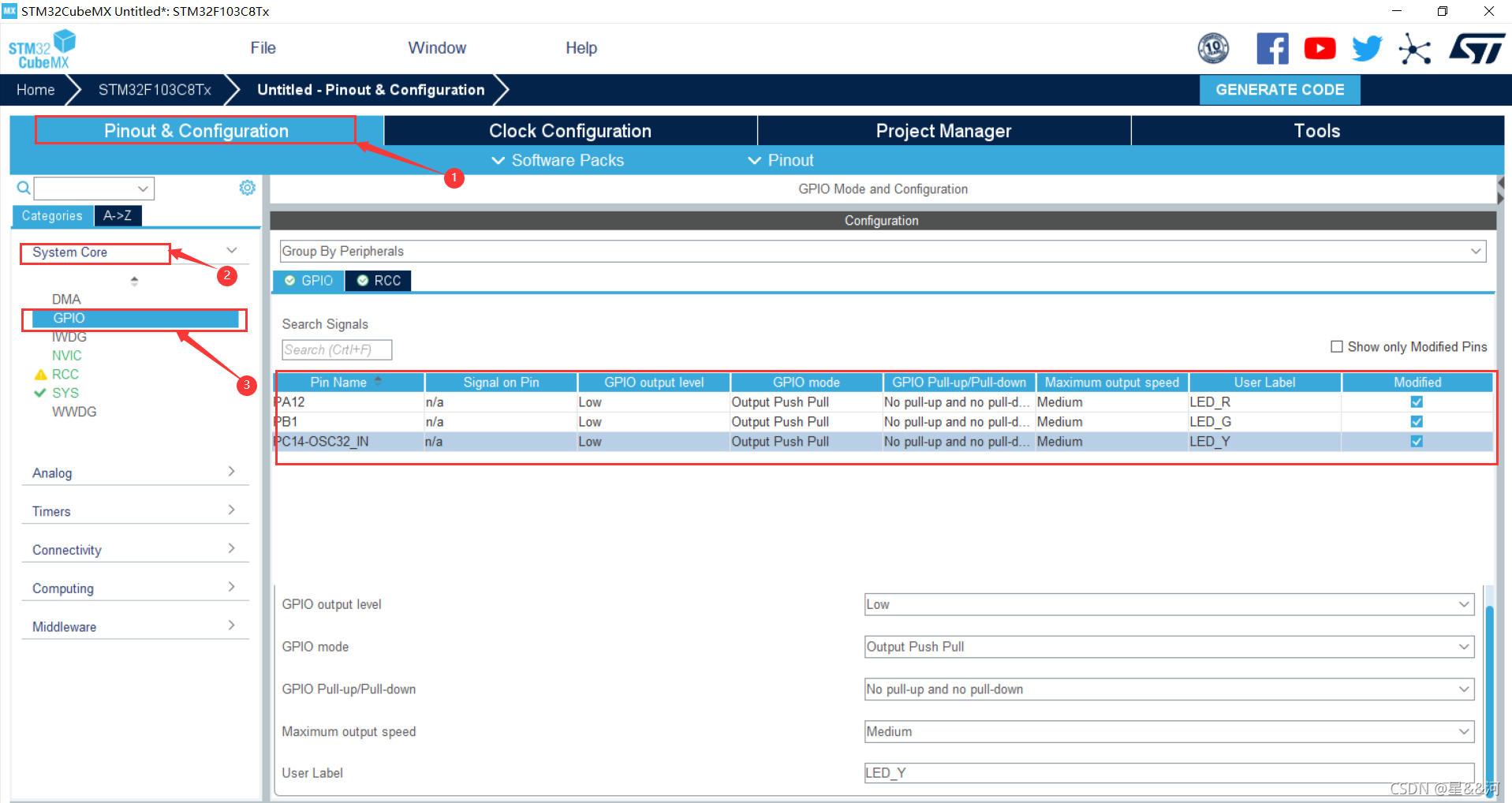Screen dimensions: 1512x803
Task: Expand the Connectivity category
Action: pyautogui.click(x=135, y=550)
